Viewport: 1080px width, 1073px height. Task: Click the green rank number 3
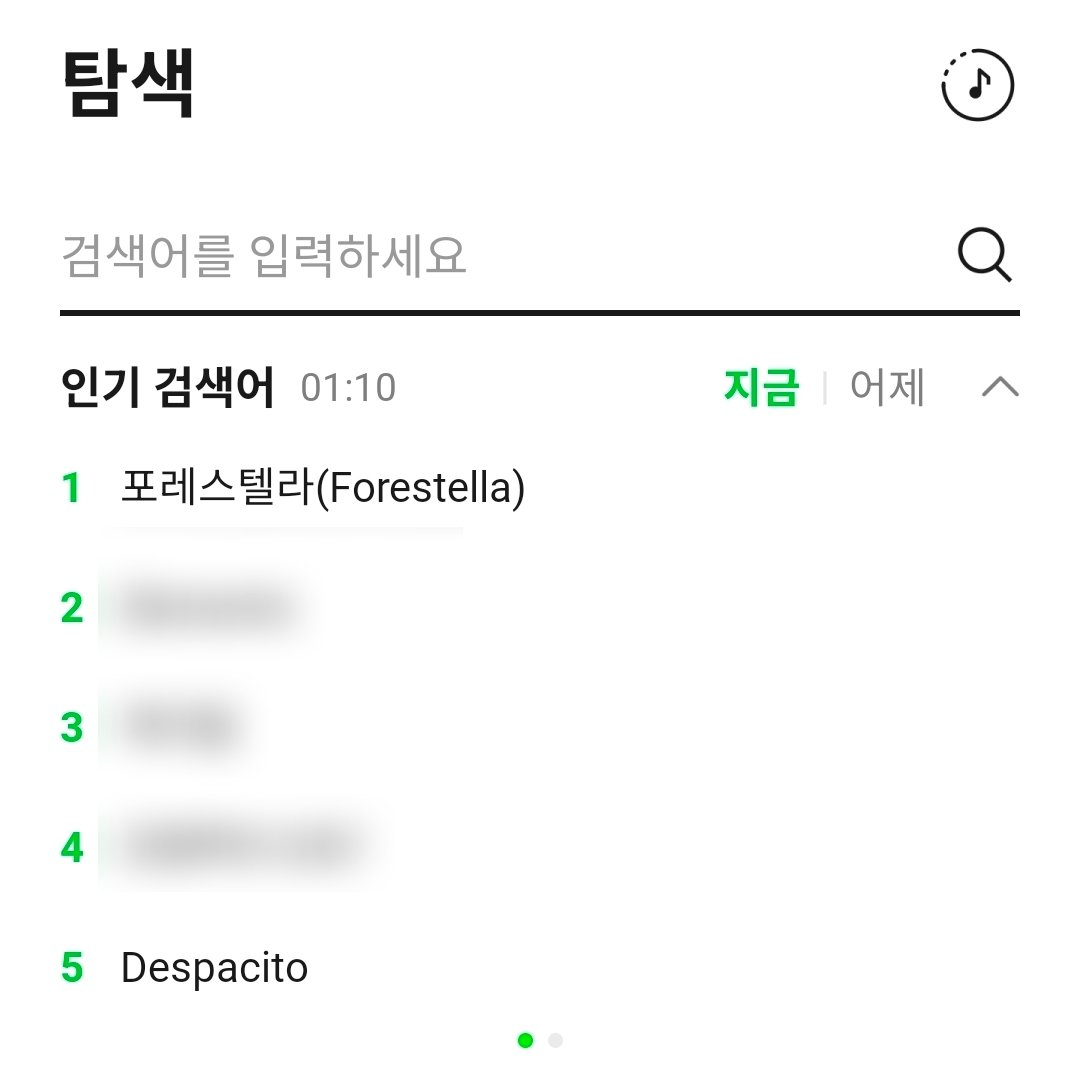pyautogui.click(x=71, y=728)
